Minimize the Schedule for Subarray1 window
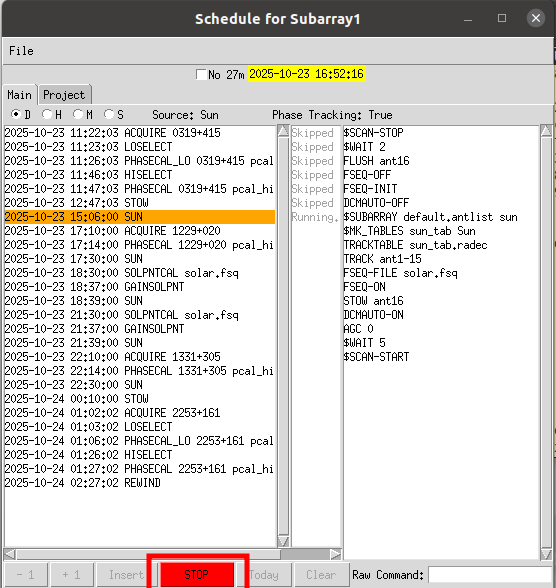The image size is (556, 588). coord(468,19)
